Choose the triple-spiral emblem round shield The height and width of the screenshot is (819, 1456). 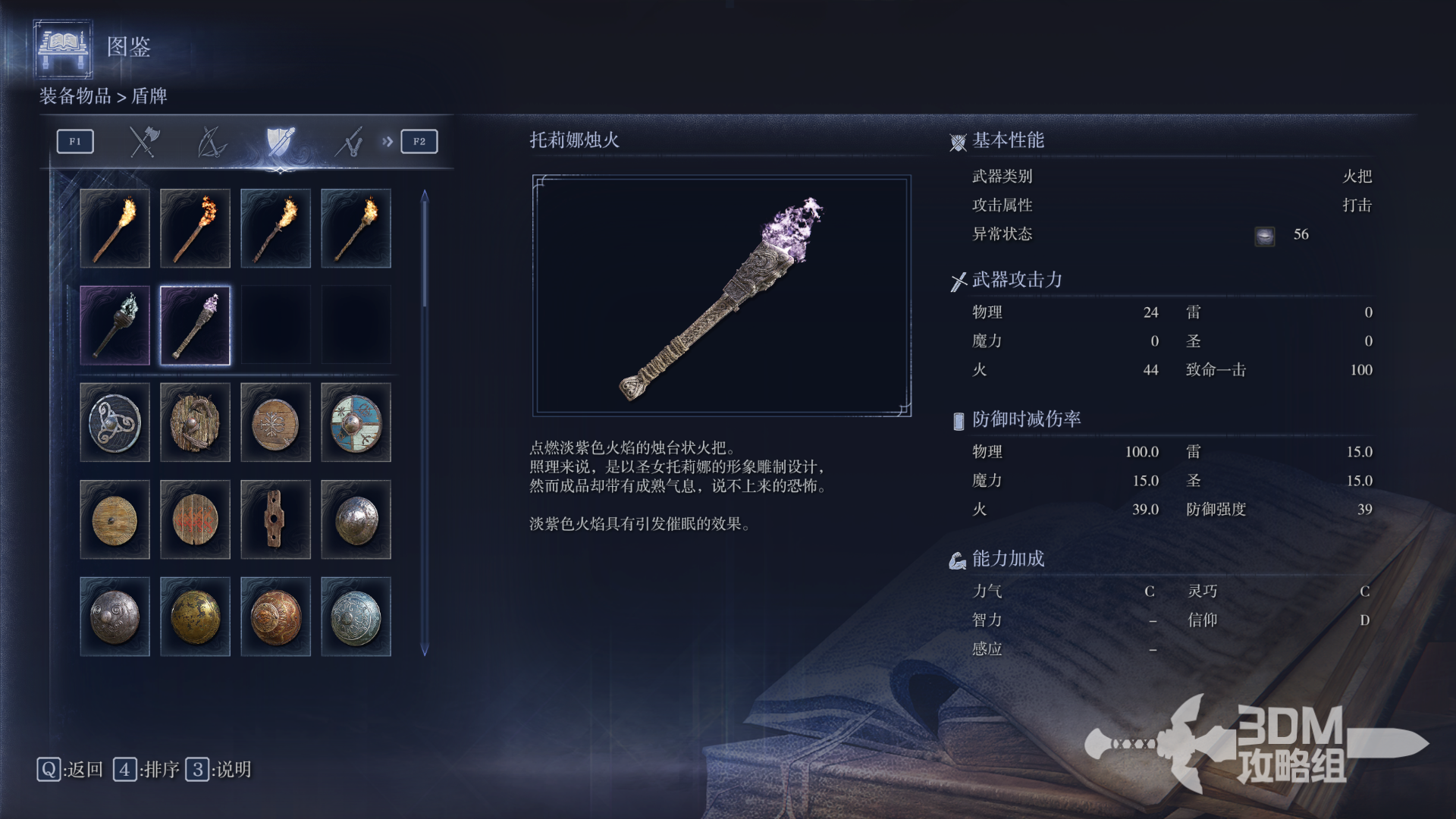pos(115,422)
